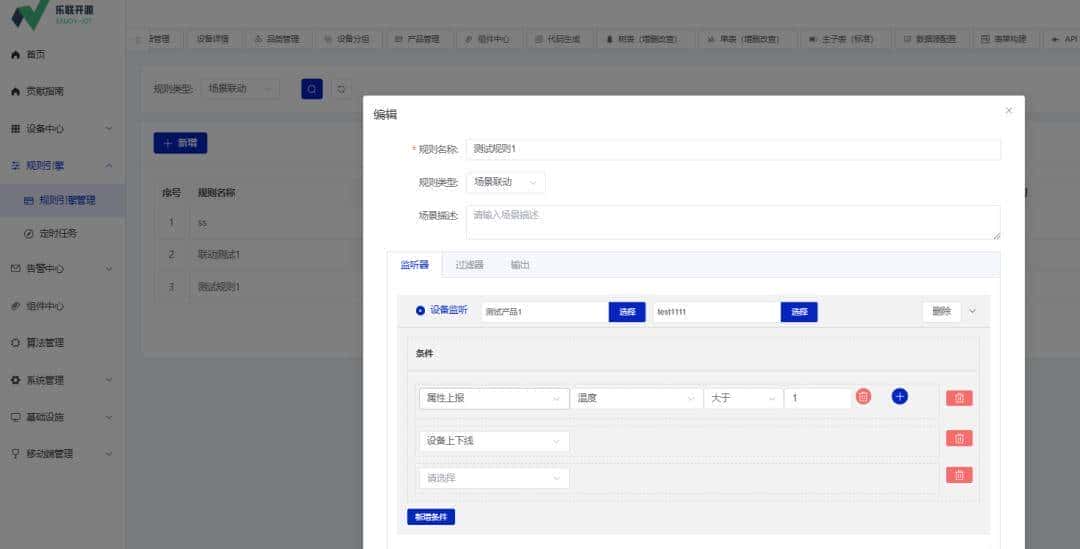Delete the 属性上报 condition row
Image resolution: width=1080 pixels, height=549 pixels.
tap(959, 398)
